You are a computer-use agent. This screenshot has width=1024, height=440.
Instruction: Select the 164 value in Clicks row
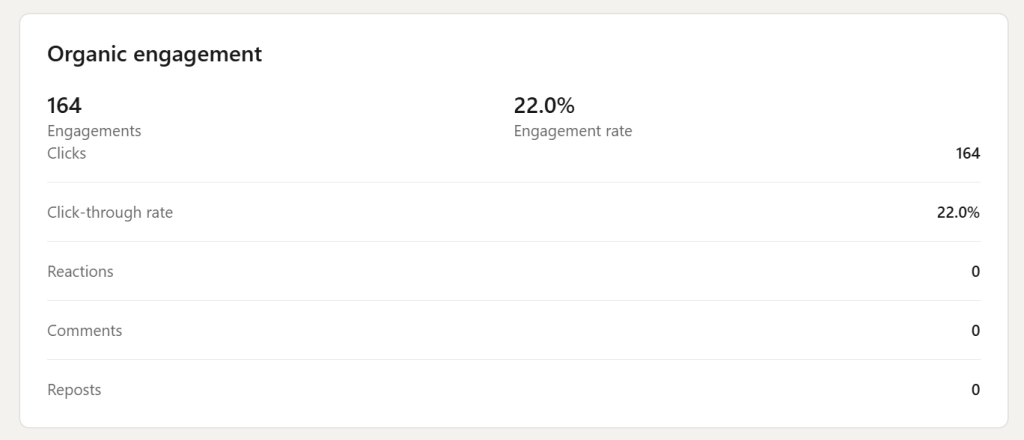pos(968,153)
